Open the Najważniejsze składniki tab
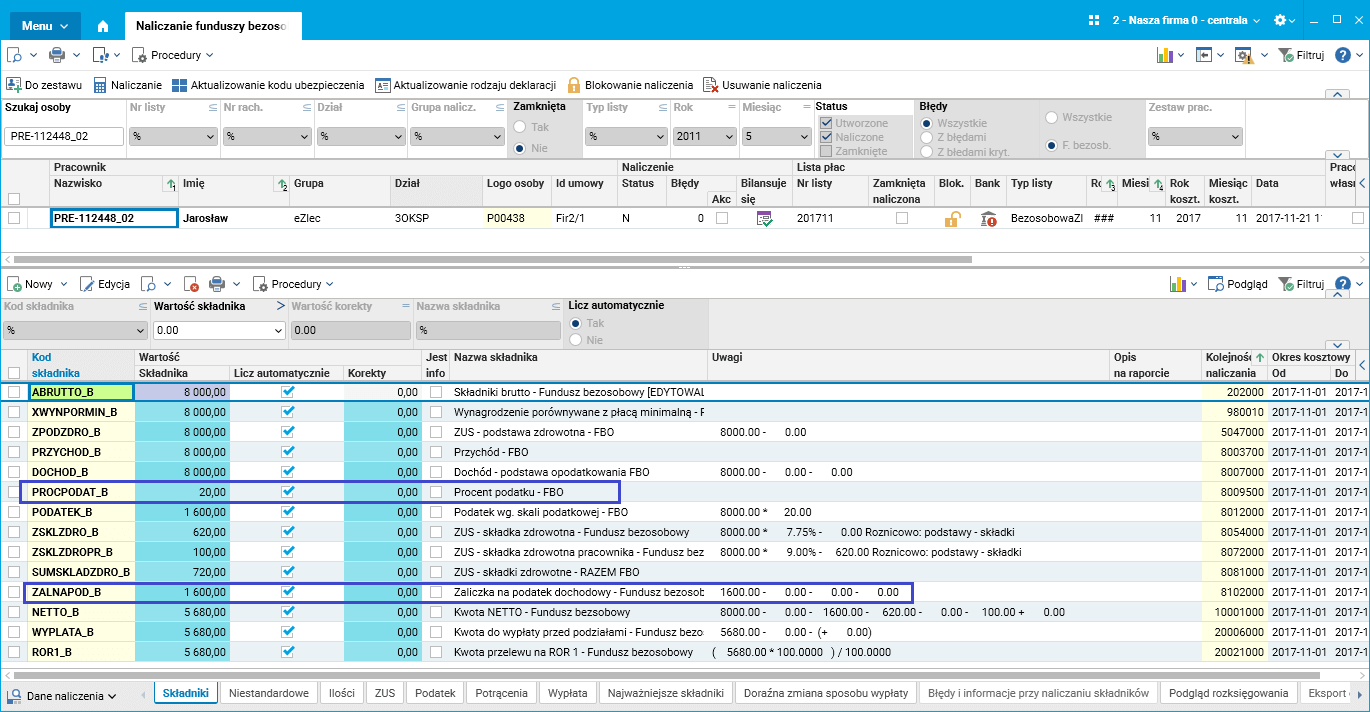Screen dimensions: 1370x712 665,692
